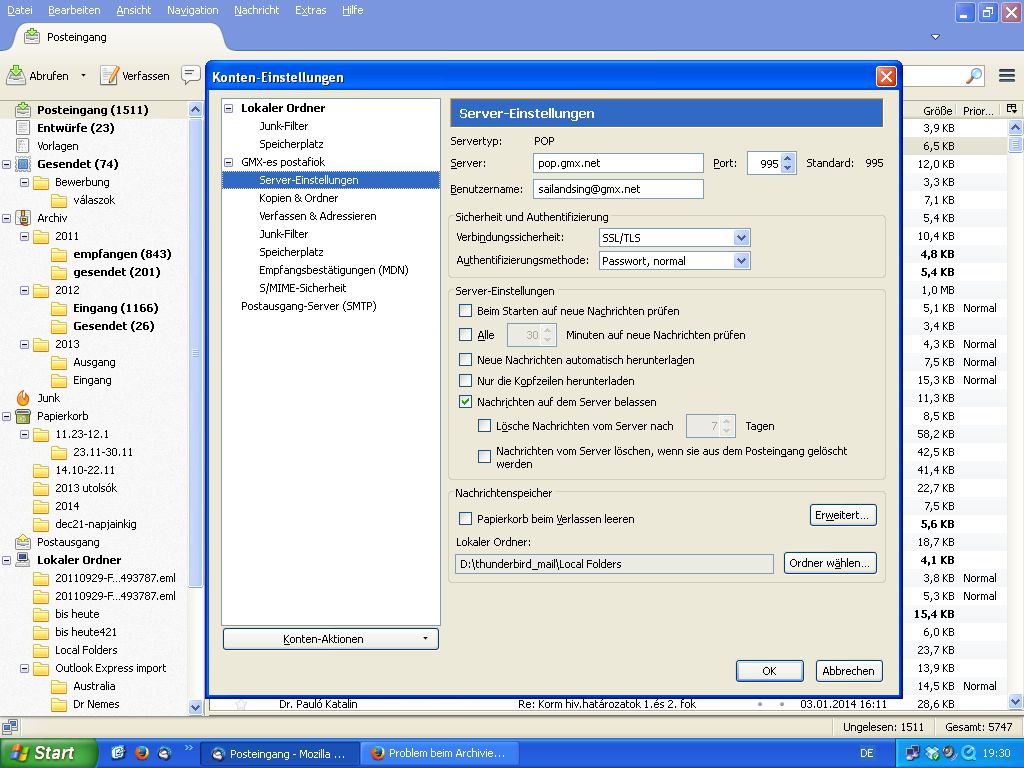Open the Extras menu
The width and height of the screenshot is (1024, 768).
310,10
